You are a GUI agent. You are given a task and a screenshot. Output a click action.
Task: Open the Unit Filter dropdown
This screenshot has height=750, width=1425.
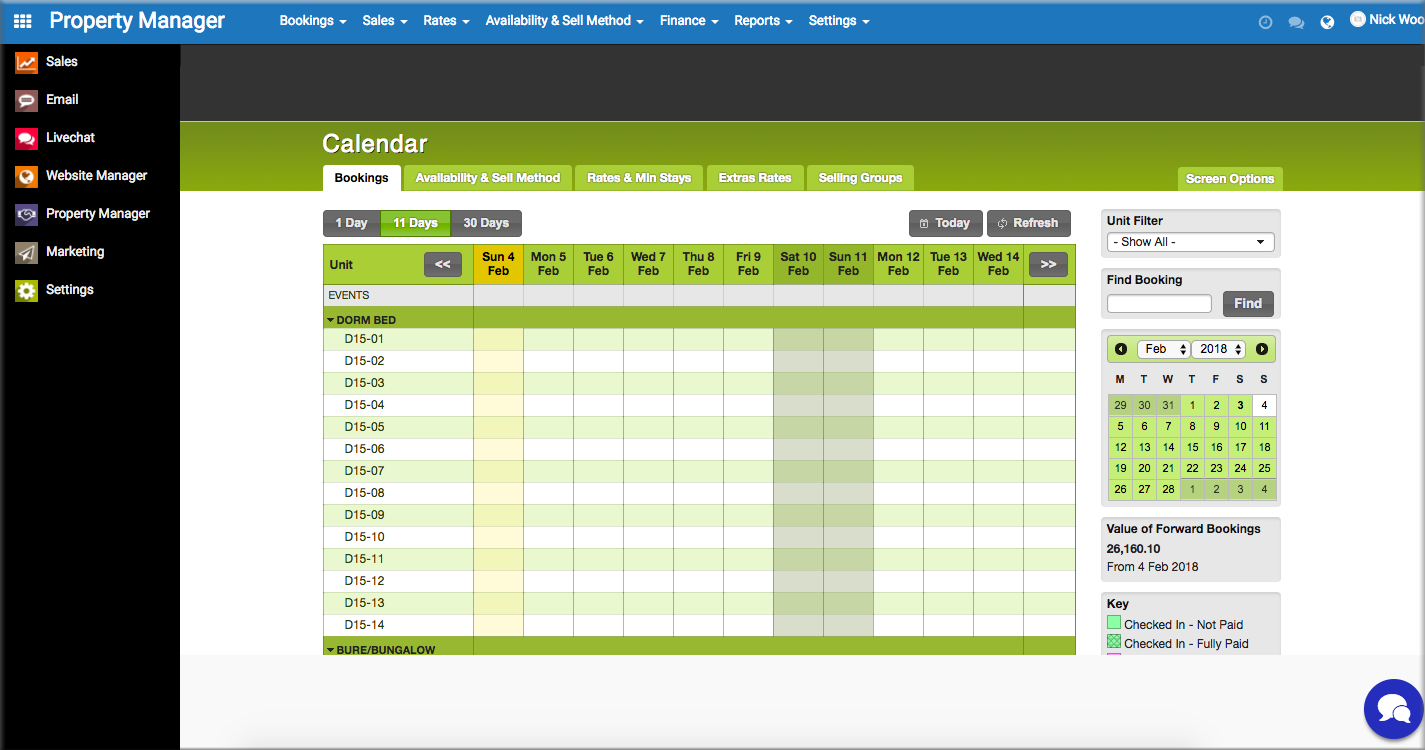[x=1190, y=242]
